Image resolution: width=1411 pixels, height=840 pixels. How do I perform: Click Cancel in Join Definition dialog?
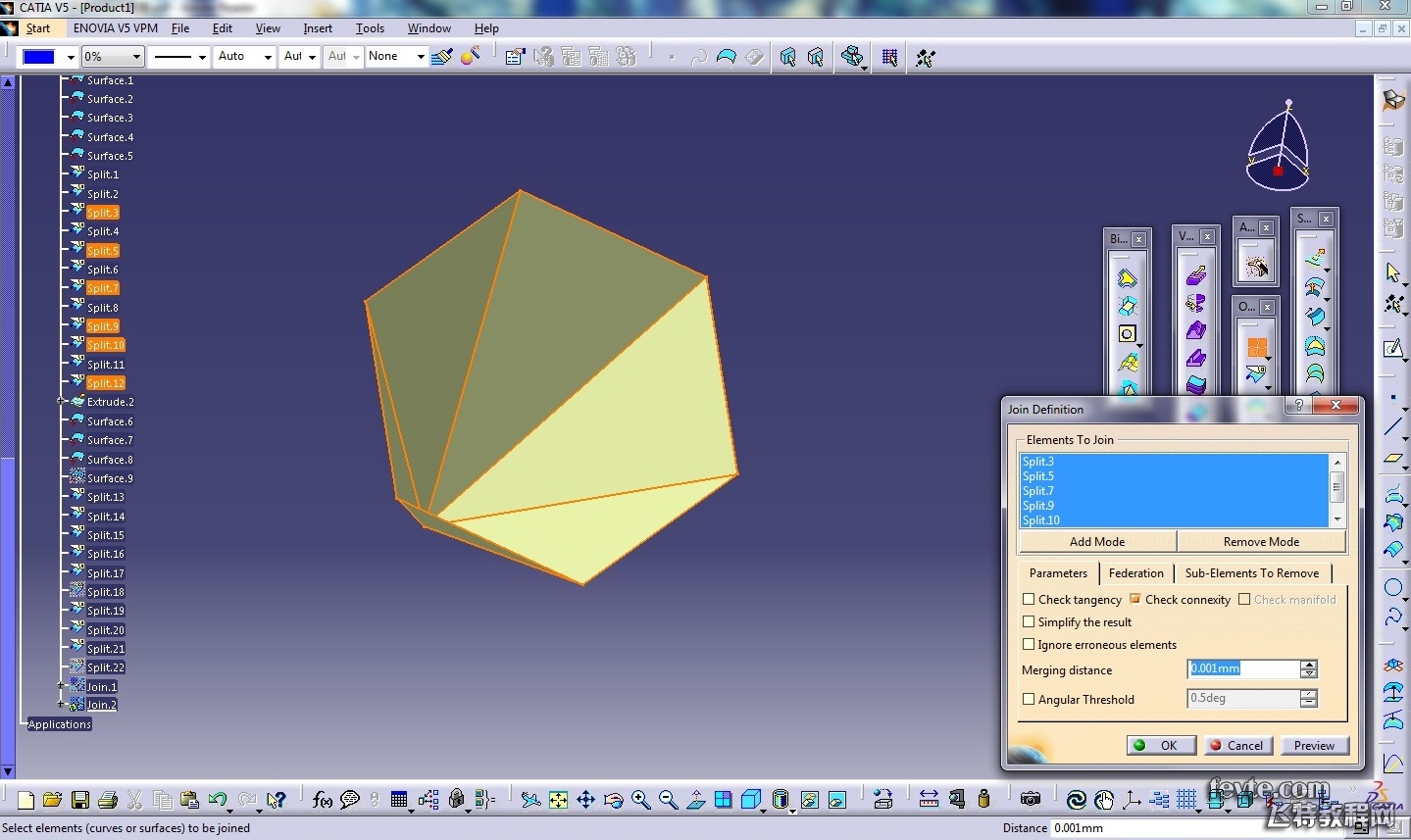pos(1237,745)
